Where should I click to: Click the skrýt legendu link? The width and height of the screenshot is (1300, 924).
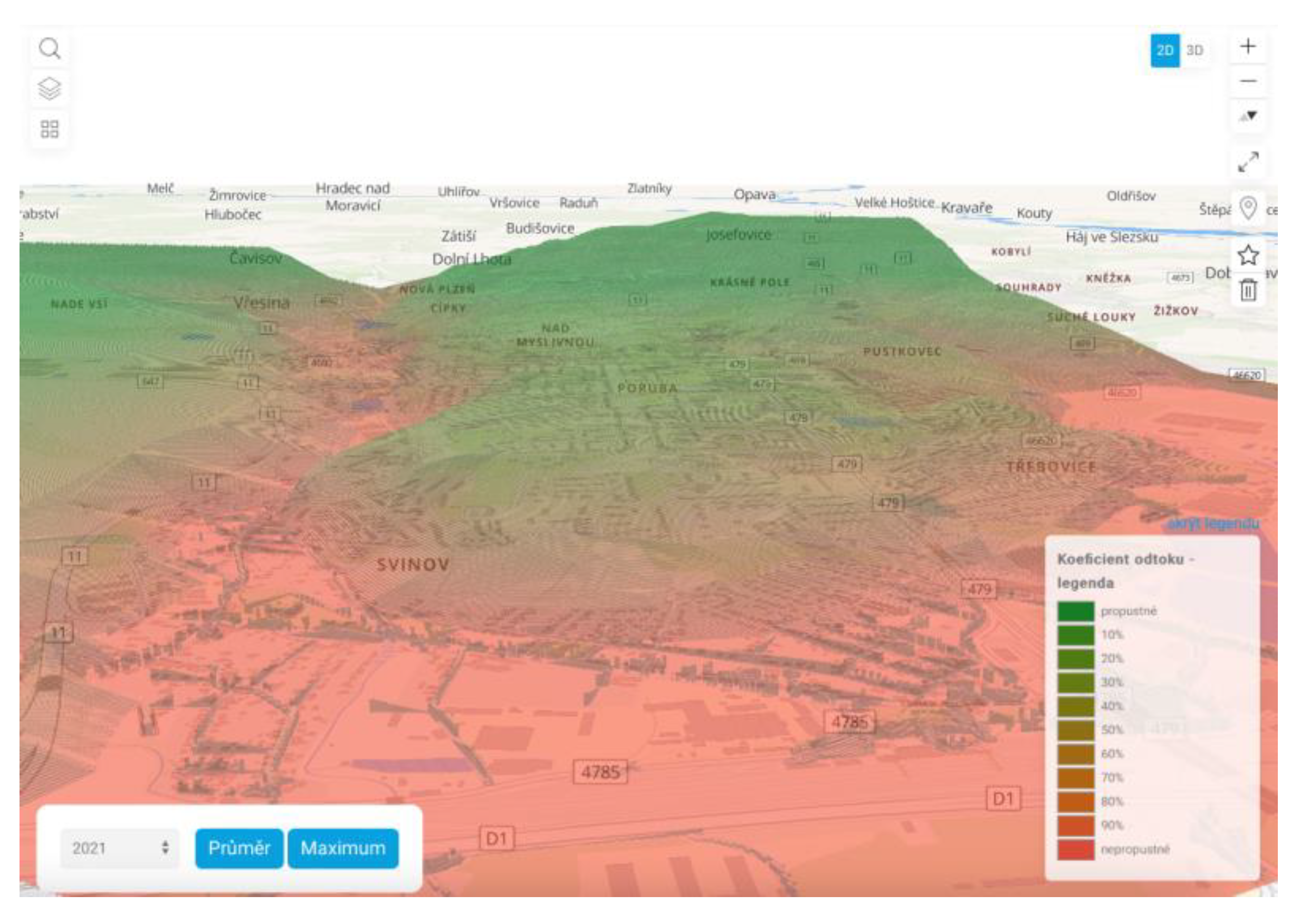(x=1213, y=524)
